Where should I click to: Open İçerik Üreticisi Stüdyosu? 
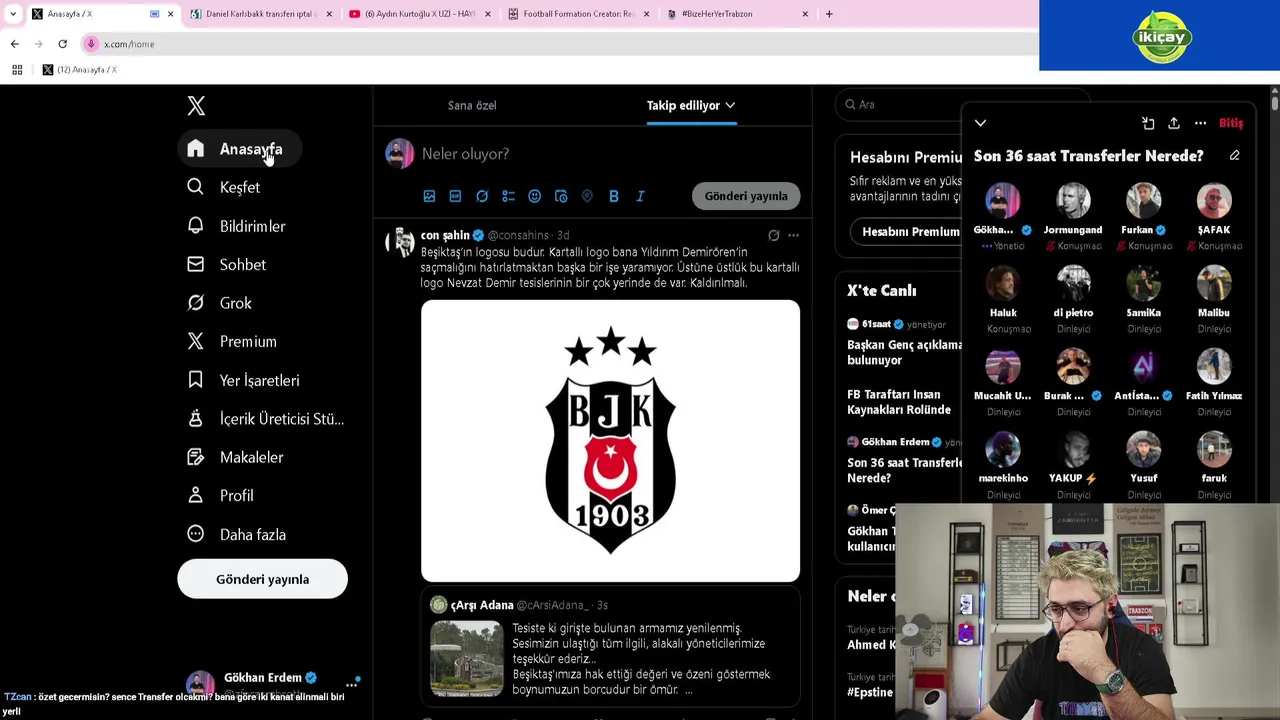pyautogui.click(x=265, y=418)
